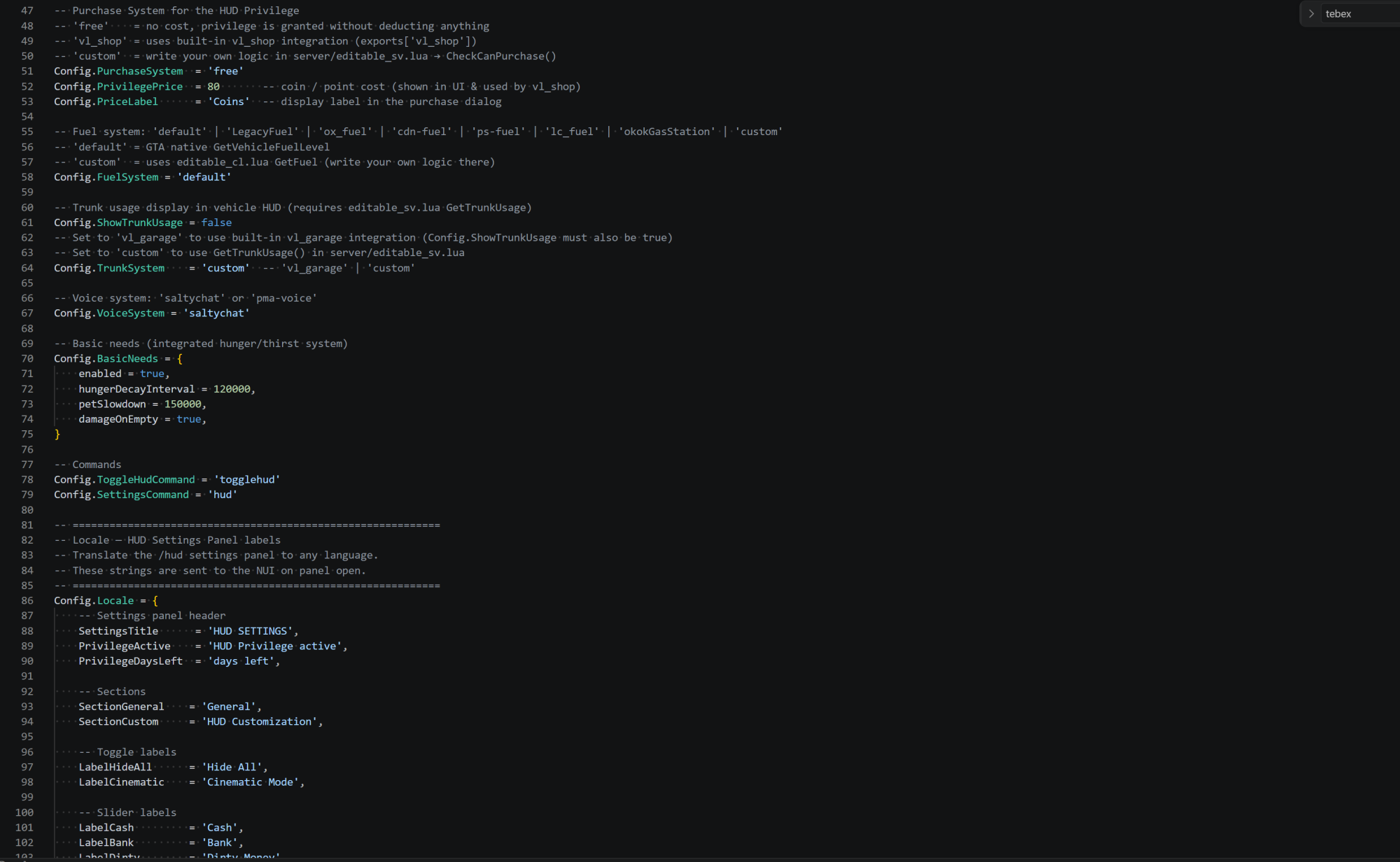
Task: Click the SettingsCommand 'hud' string
Action: point(223,495)
